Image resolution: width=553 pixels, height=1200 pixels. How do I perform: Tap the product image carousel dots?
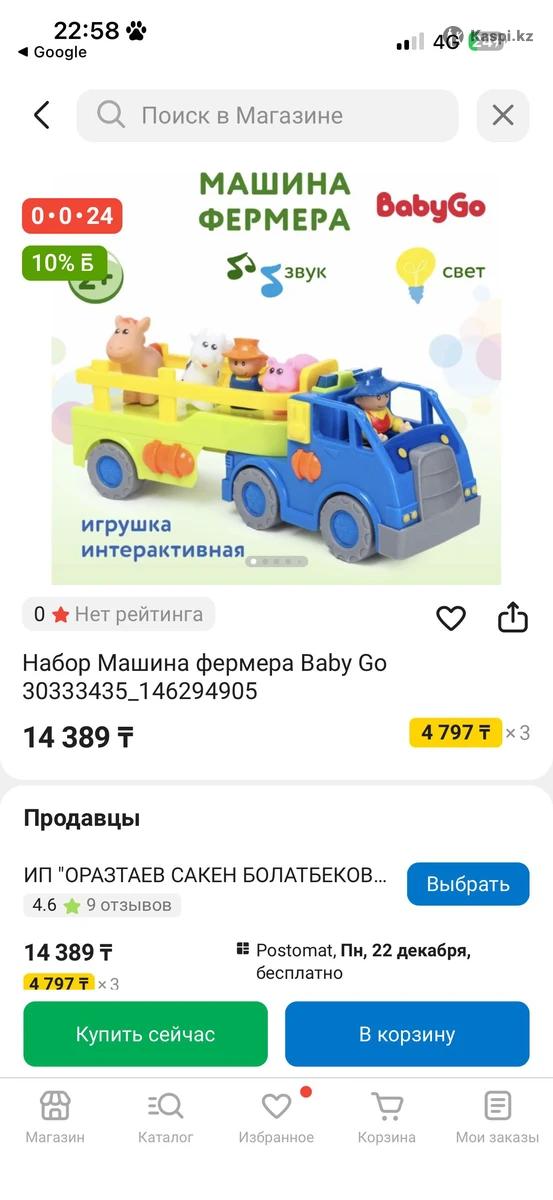click(277, 562)
